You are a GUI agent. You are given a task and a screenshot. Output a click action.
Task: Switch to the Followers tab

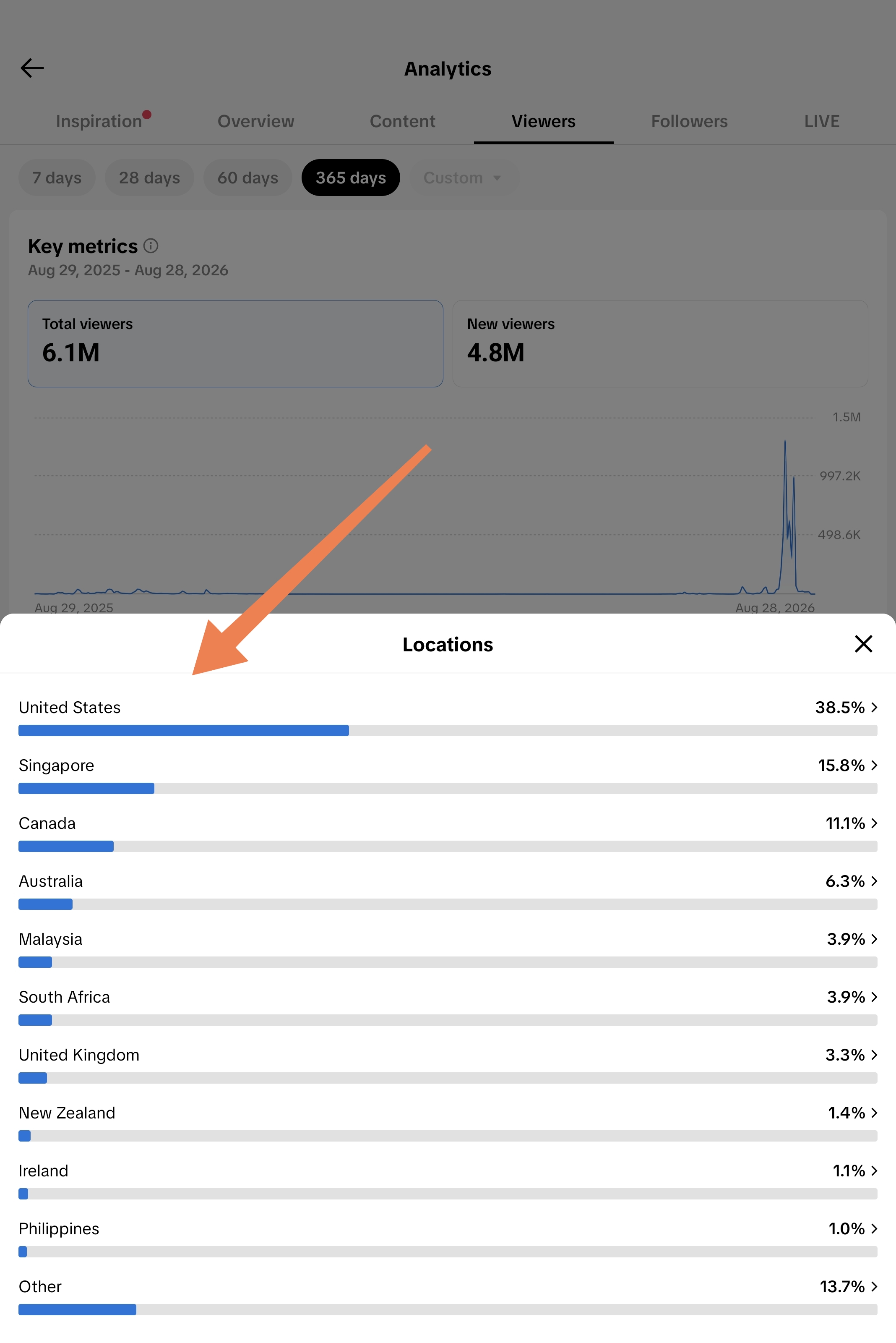(689, 121)
